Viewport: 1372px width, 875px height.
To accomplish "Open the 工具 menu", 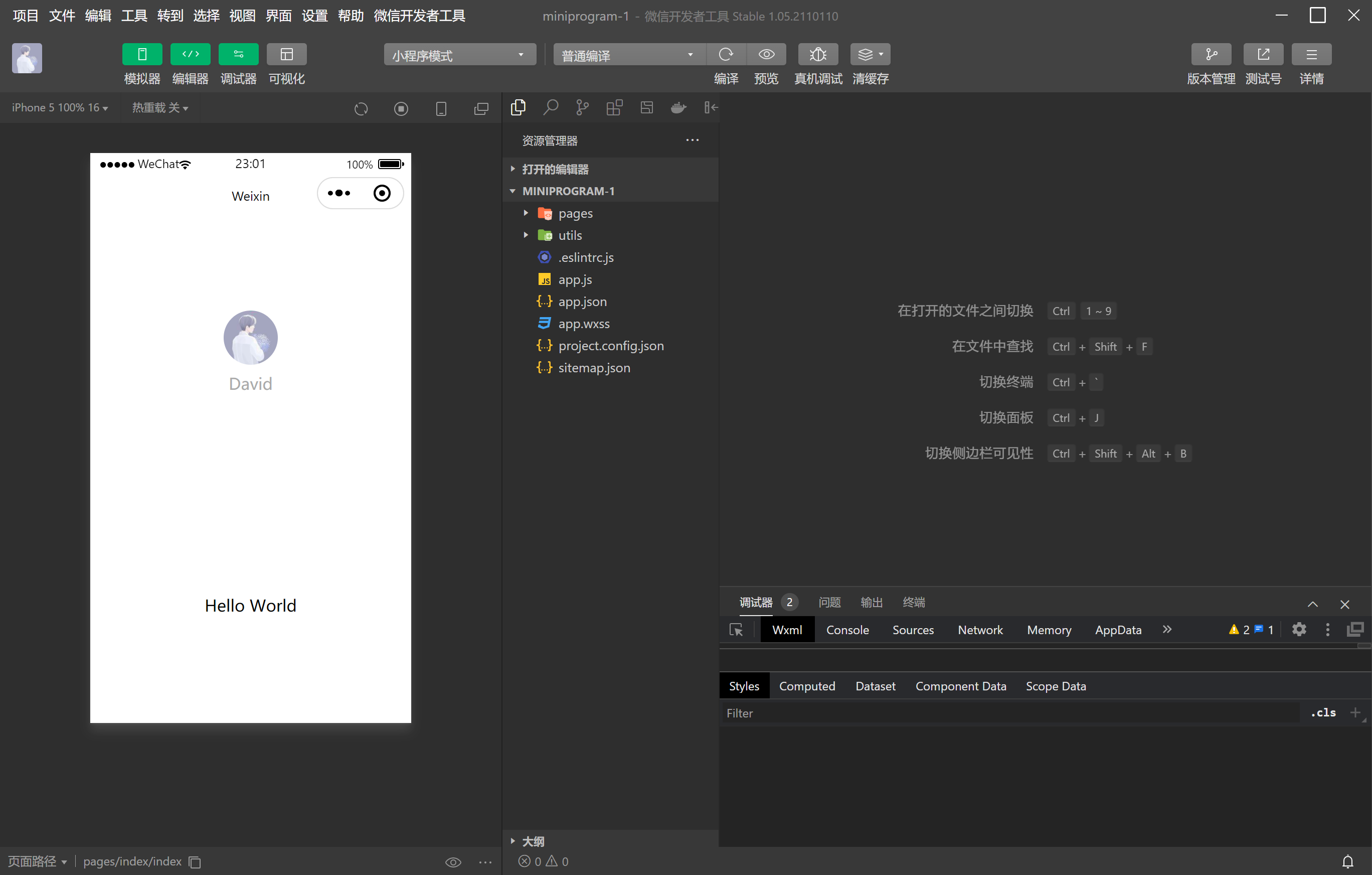I will (x=134, y=16).
